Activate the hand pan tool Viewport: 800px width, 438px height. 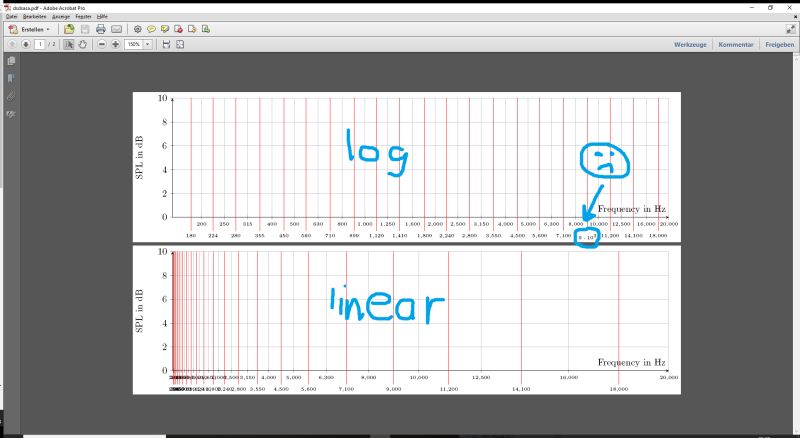point(82,44)
